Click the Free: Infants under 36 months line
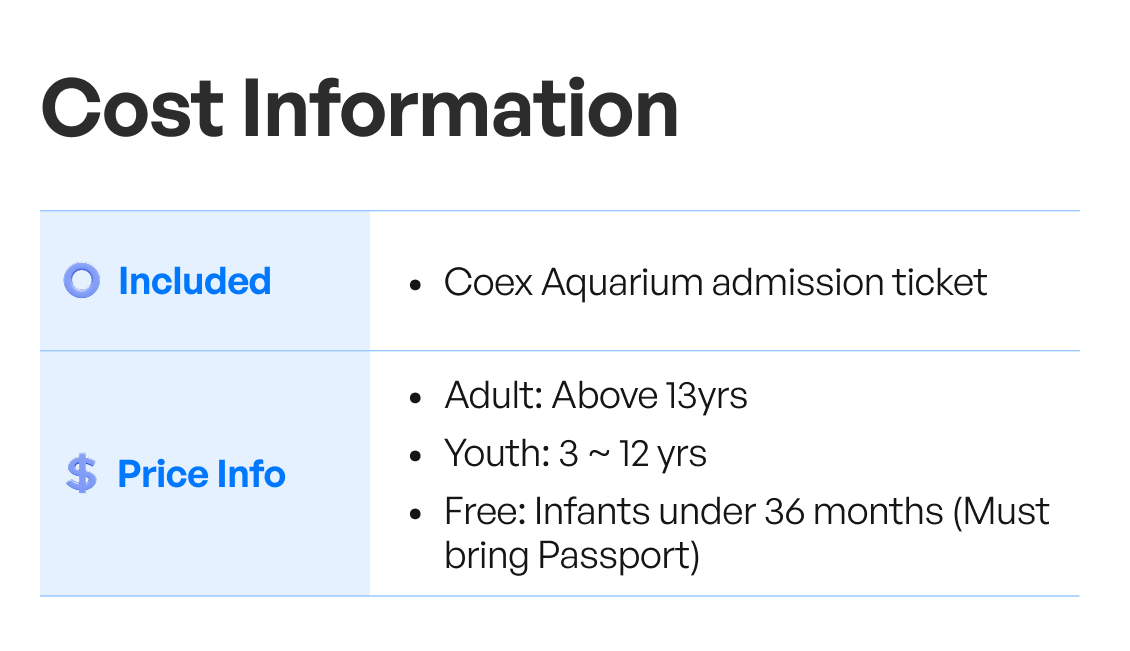The height and width of the screenshot is (651, 1130). point(747,512)
